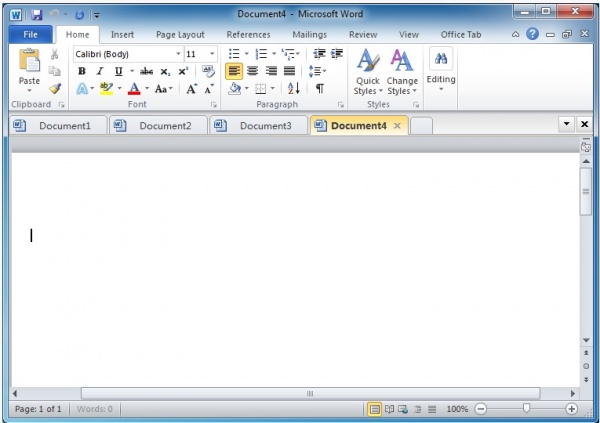Open Line Spacing options
This screenshot has height=423, width=600.
coord(317,71)
